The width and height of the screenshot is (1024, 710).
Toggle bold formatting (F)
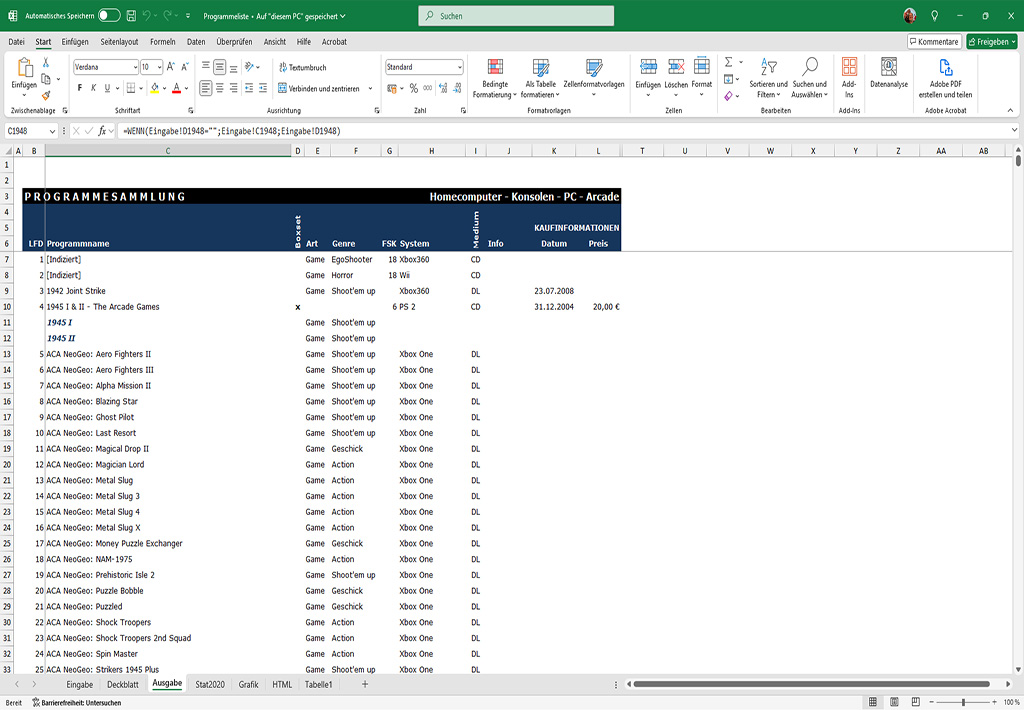coord(80,88)
